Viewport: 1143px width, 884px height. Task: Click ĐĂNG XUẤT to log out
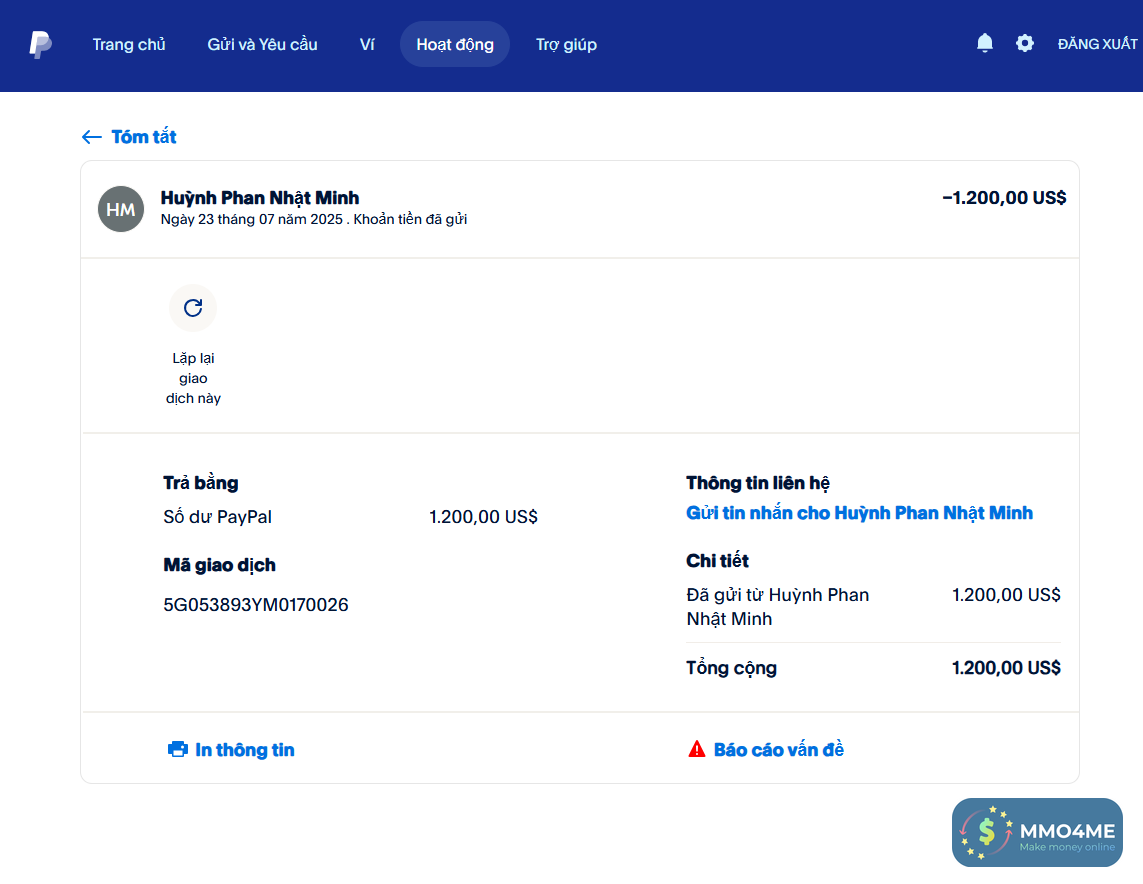1097,44
